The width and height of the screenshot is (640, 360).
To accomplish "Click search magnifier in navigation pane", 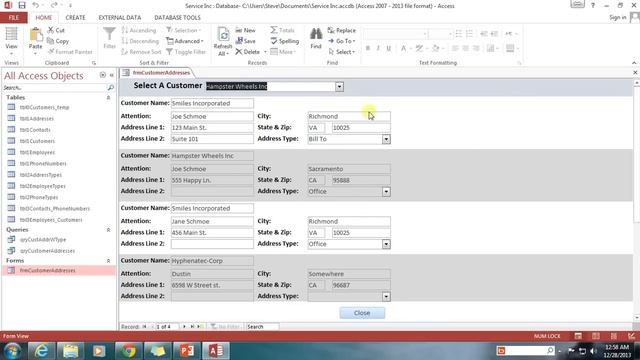I will 110,87.
